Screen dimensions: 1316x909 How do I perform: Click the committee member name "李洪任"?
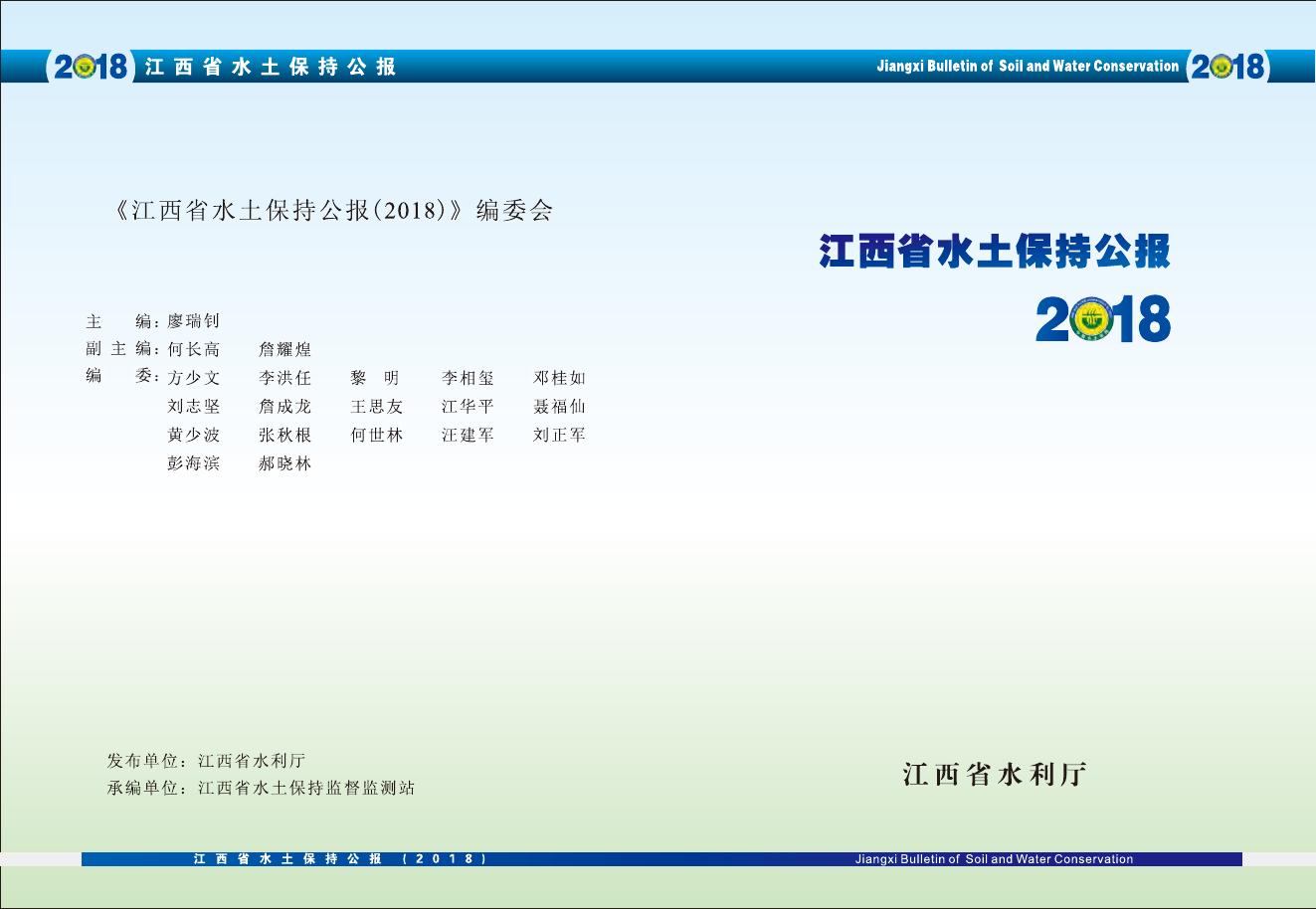pos(284,378)
